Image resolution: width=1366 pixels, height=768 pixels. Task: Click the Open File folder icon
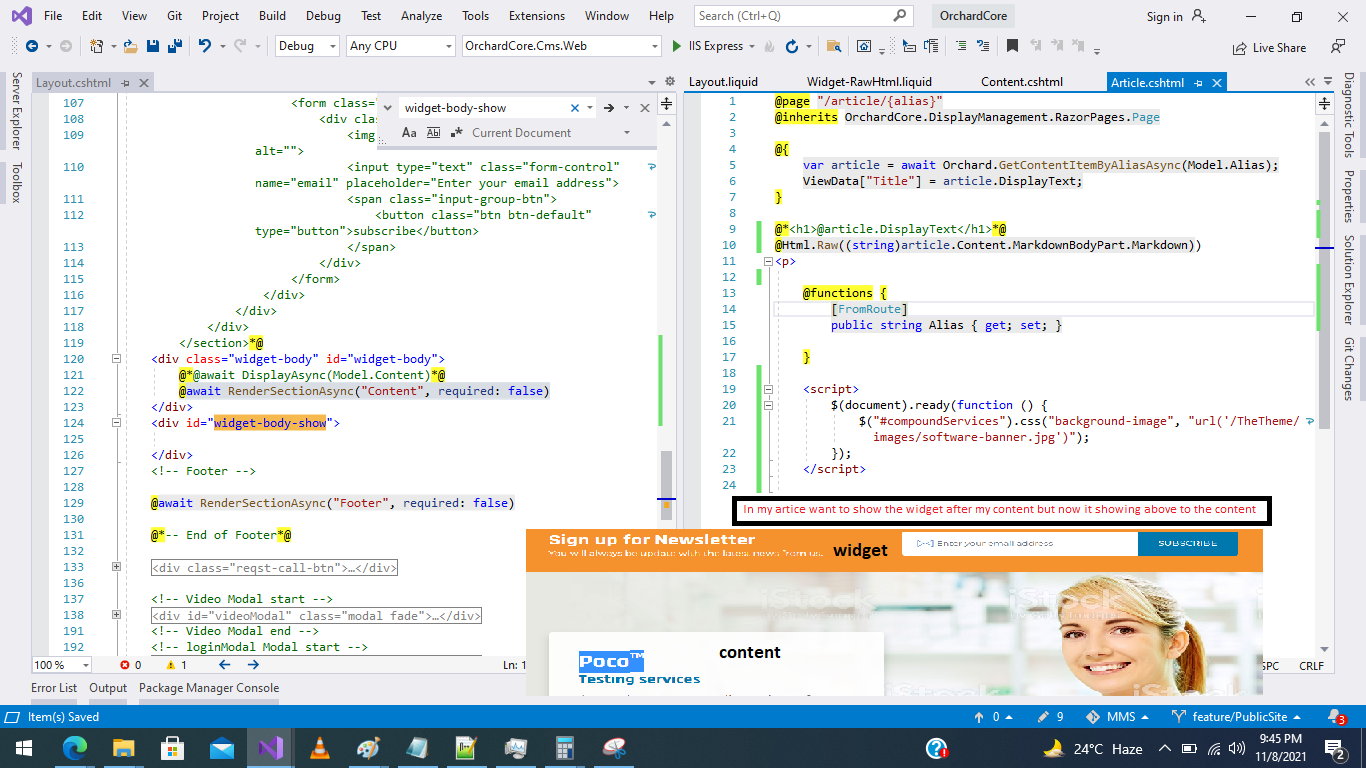coord(131,46)
